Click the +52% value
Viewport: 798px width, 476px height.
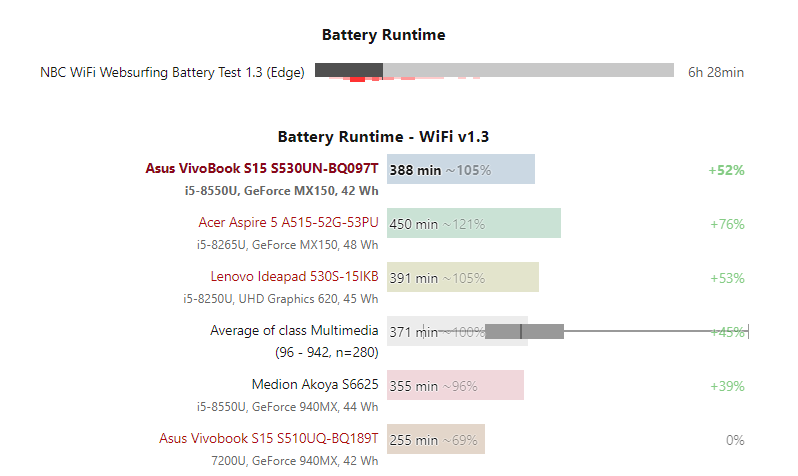tap(726, 170)
